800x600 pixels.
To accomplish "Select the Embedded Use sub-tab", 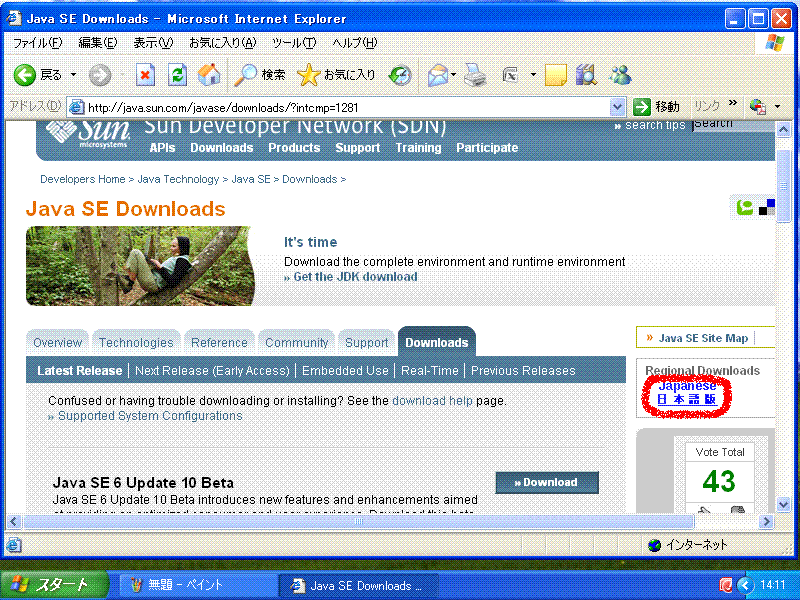I will point(345,370).
